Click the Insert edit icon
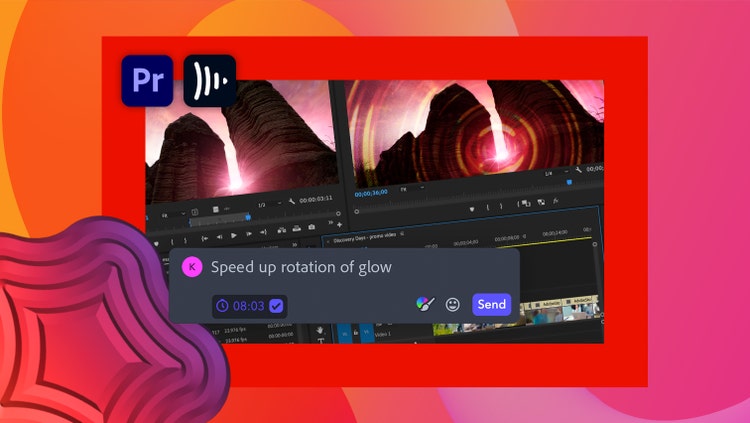 (282, 230)
